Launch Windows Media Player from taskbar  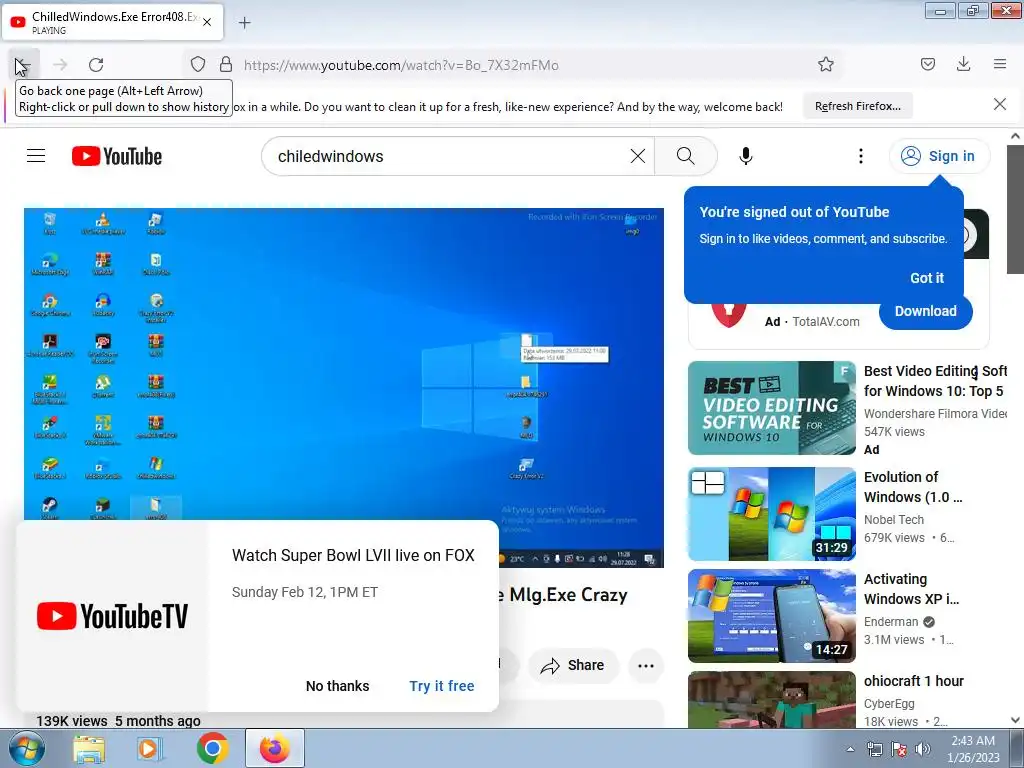(150, 749)
